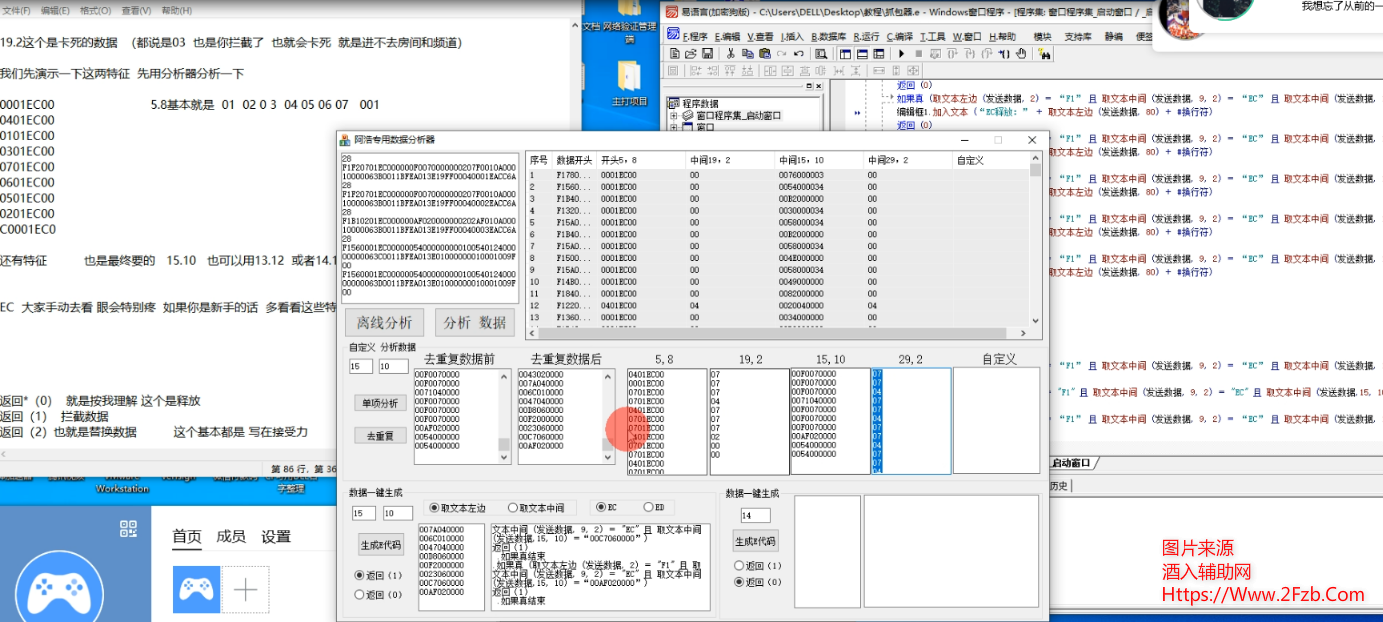Click the plus tile to add item

[245, 590]
